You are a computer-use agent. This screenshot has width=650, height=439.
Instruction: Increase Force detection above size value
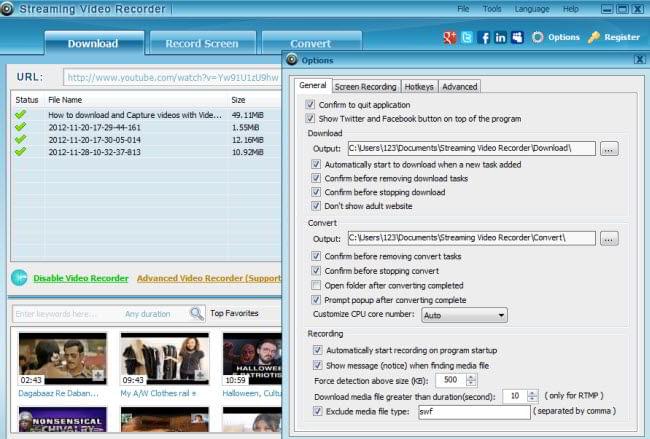(471, 377)
